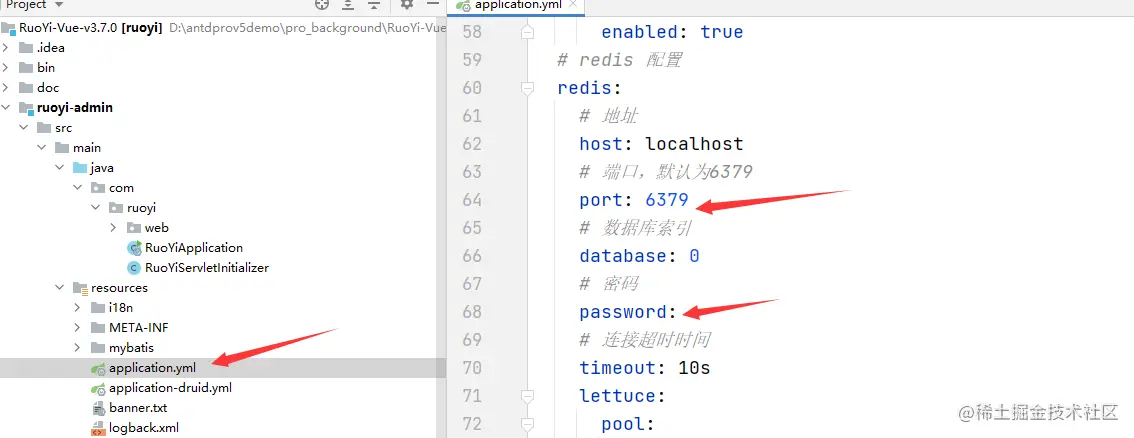Click the com package icon

click(98, 188)
